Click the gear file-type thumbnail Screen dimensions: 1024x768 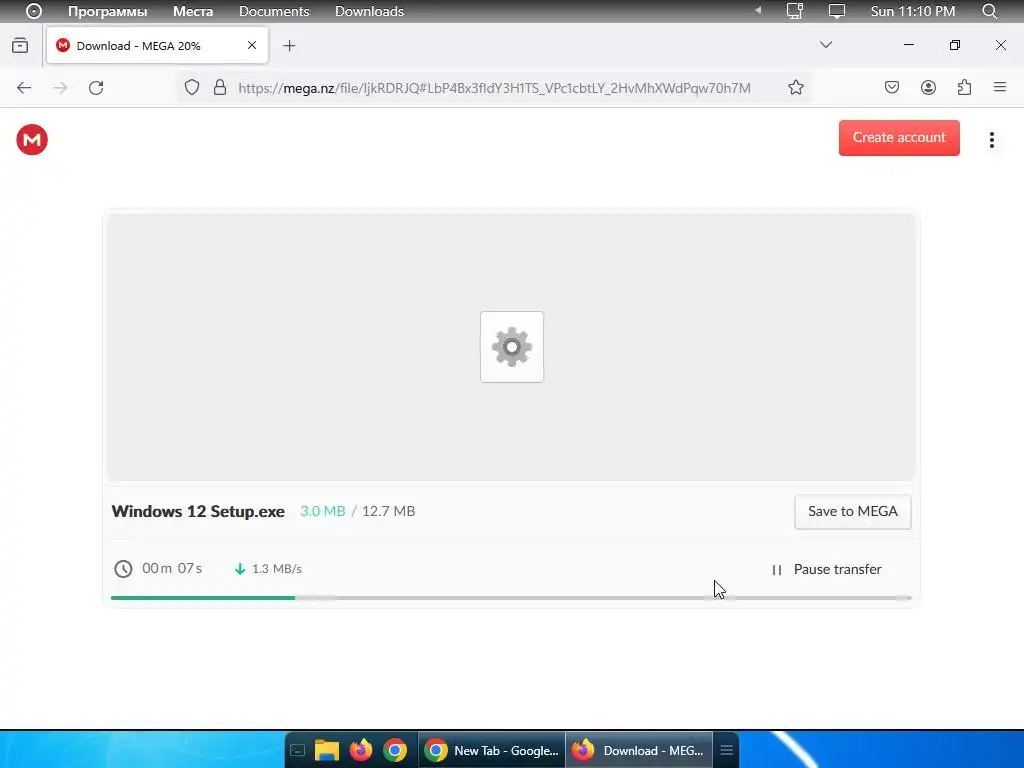[x=512, y=347]
